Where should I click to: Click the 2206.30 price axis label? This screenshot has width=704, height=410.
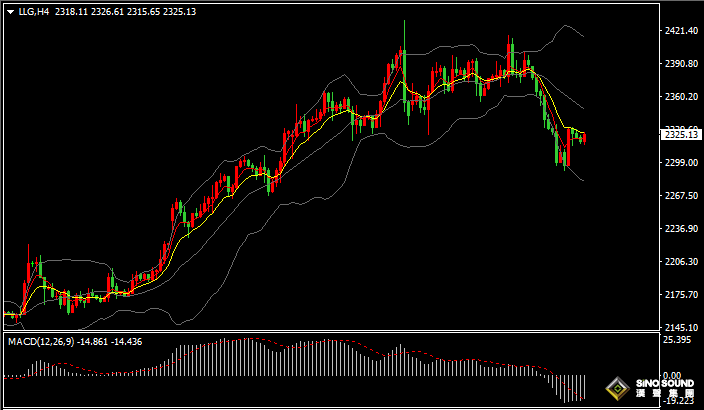point(680,262)
